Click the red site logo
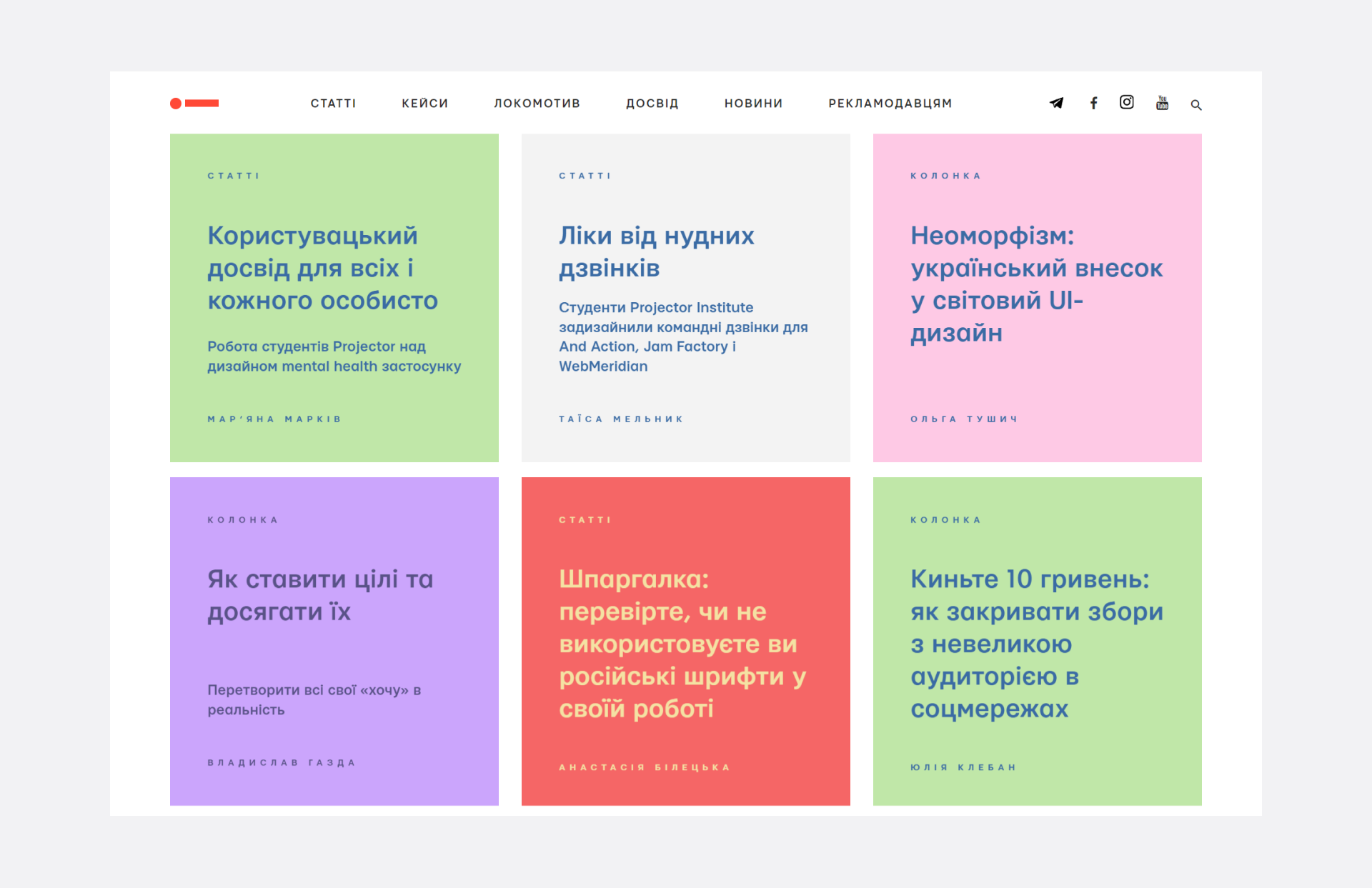This screenshot has height=888, width=1372. 194,103
